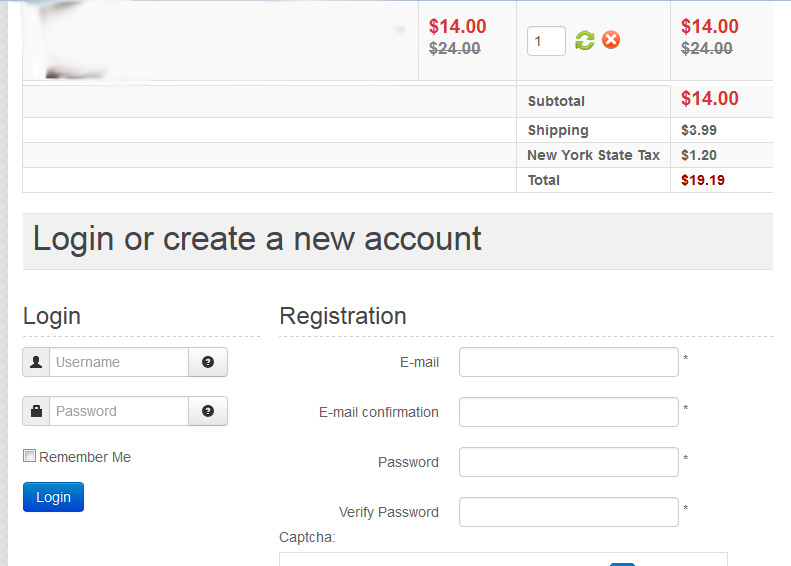Click the padlock icon before Password

pyautogui.click(x=36, y=411)
